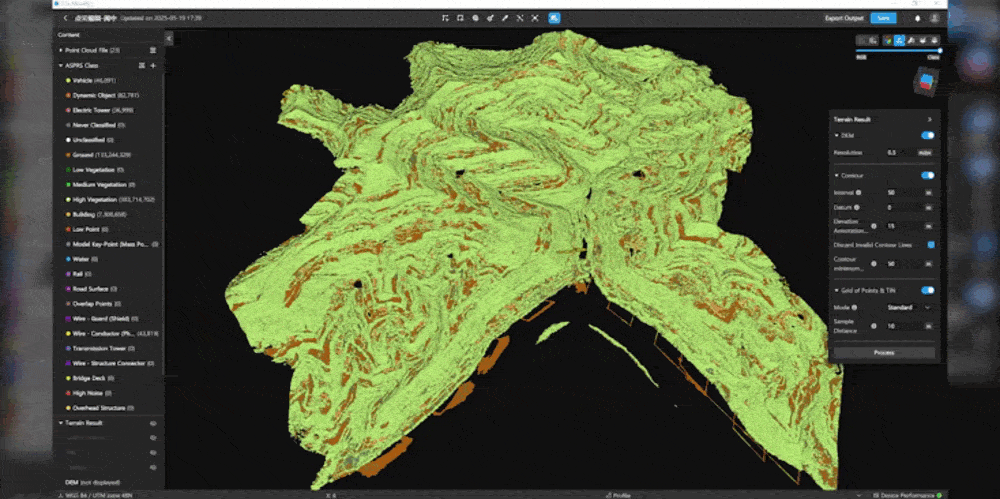Click the 3D view orientation cube
This screenshot has height=499, width=1000.
point(926,83)
